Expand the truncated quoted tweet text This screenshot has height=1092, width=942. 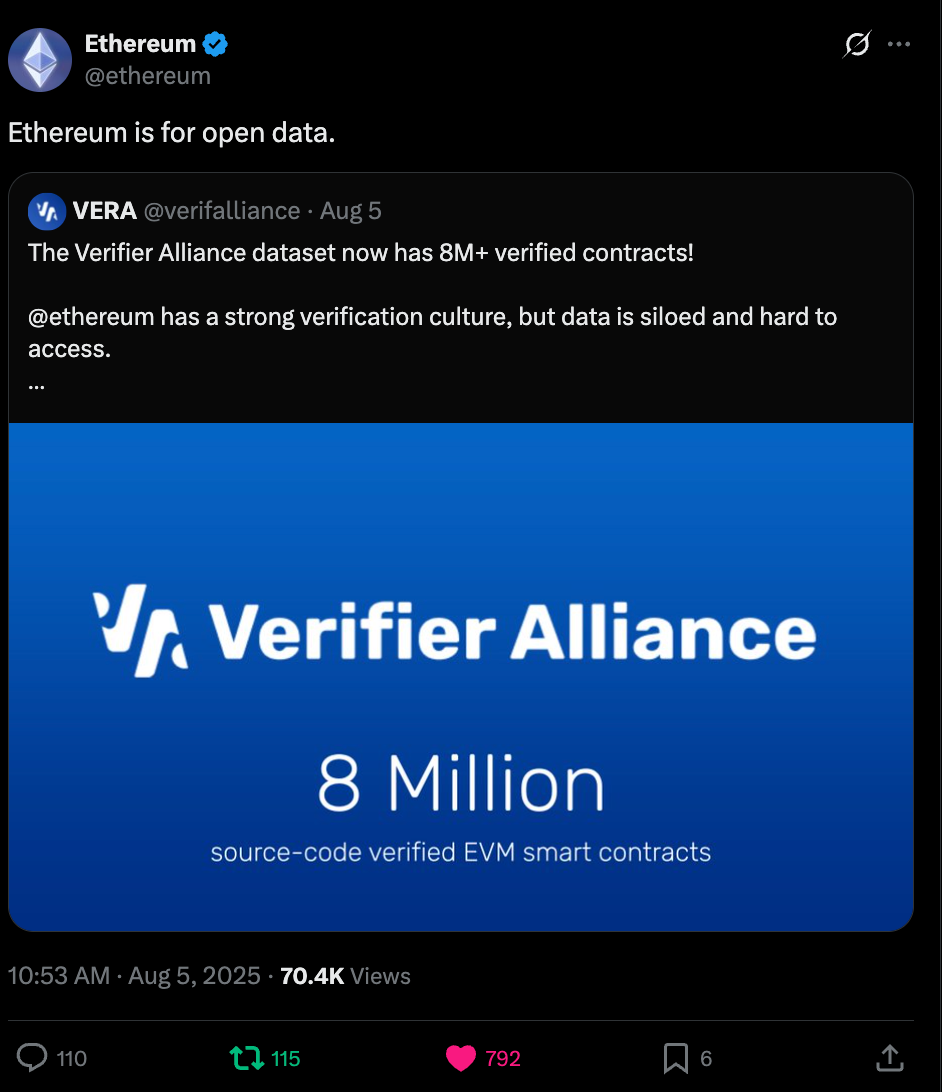pos(36,383)
